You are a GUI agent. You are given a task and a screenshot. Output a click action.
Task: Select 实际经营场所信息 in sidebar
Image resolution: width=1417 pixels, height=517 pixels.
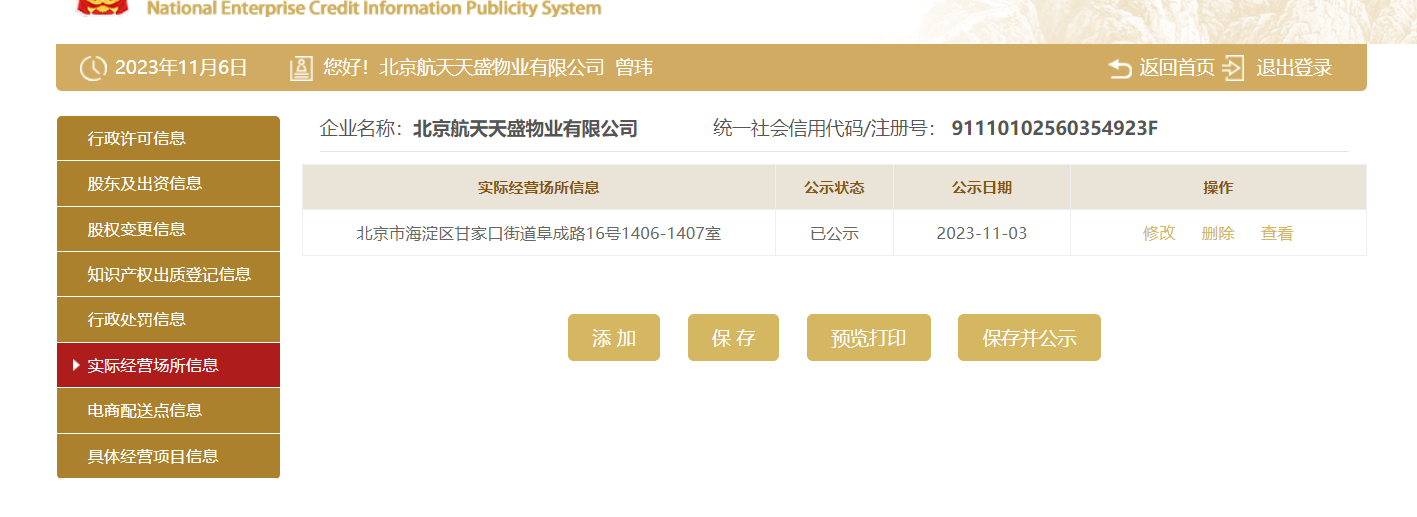click(x=168, y=365)
